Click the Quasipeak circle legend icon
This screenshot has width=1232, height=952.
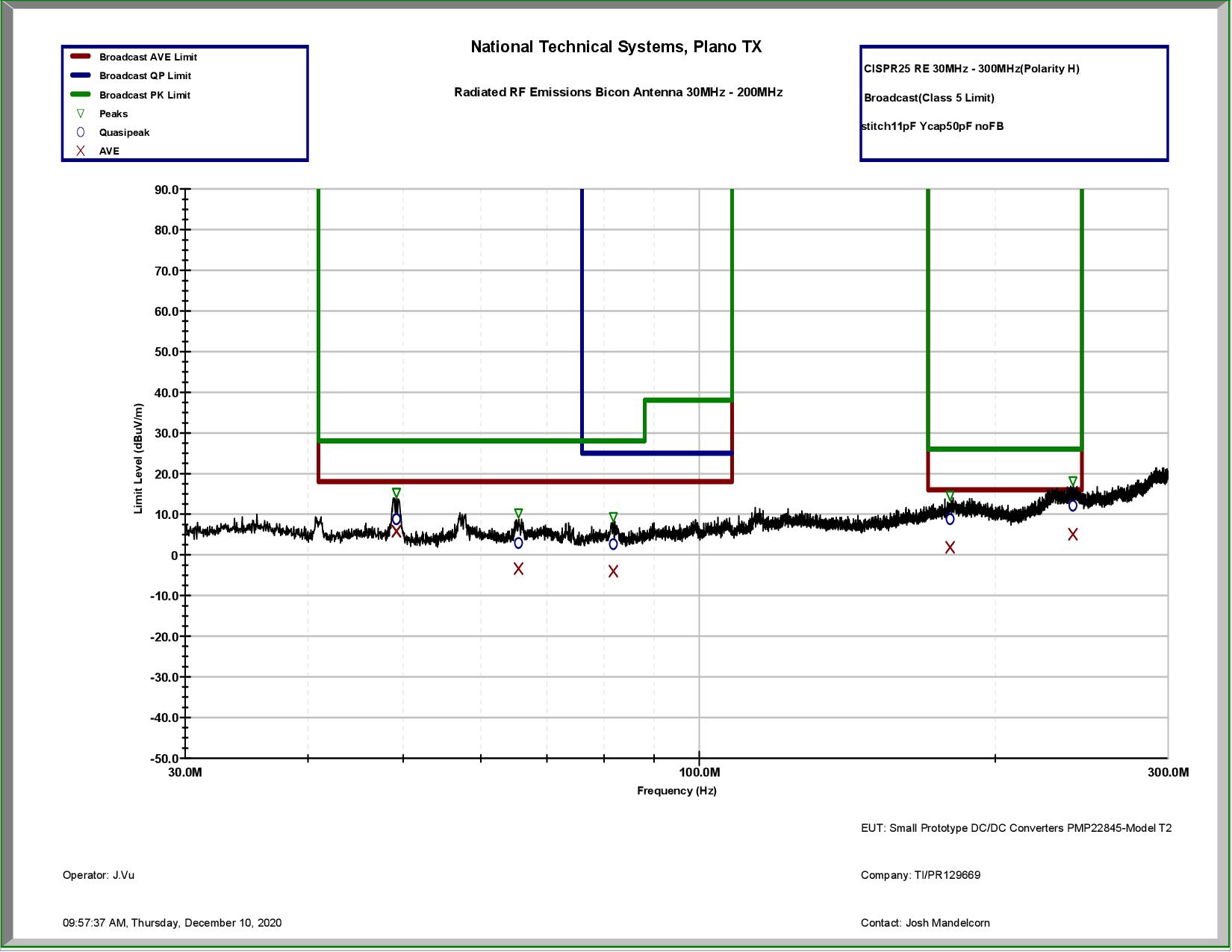(x=81, y=132)
